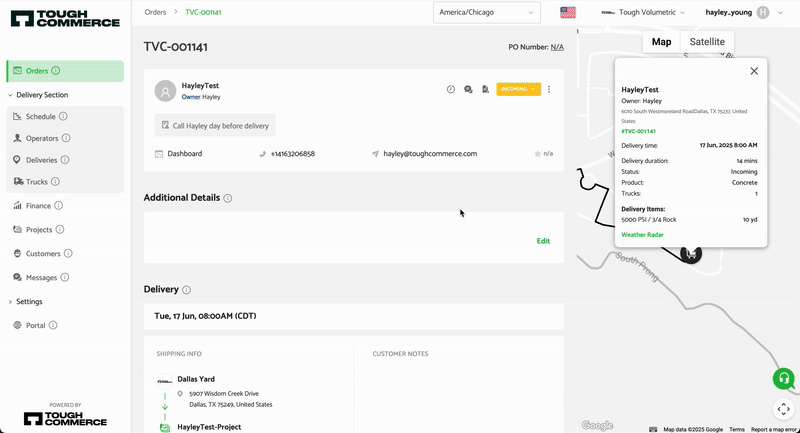Click the US flag language icon
Image resolution: width=800 pixels, height=433 pixels.
point(569,13)
